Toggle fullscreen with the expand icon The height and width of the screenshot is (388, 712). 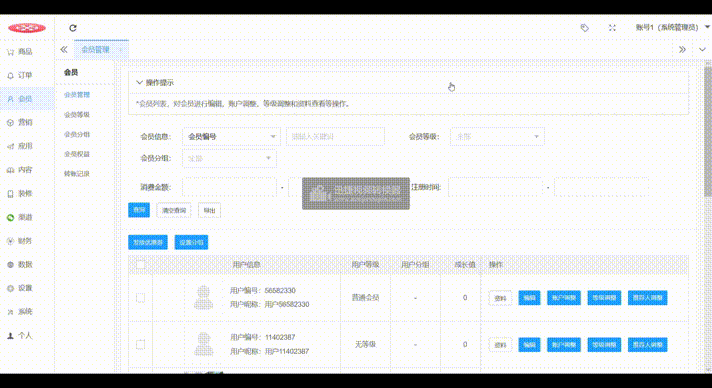(x=612, y=28)
